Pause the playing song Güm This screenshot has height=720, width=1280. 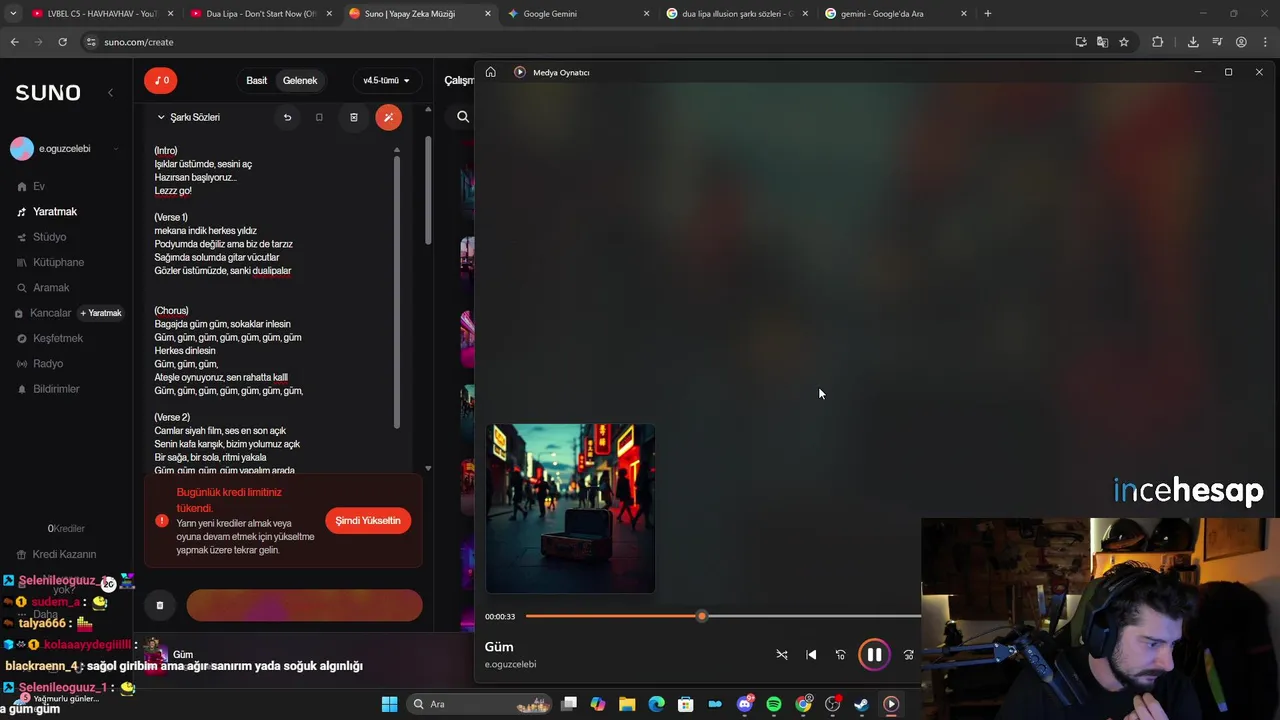[x=874, y=655]
